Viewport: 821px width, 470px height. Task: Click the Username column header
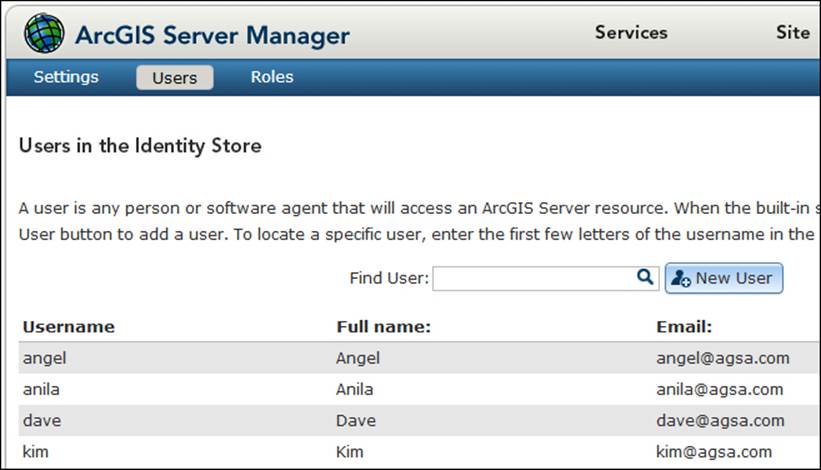click(x=69, y=327)
